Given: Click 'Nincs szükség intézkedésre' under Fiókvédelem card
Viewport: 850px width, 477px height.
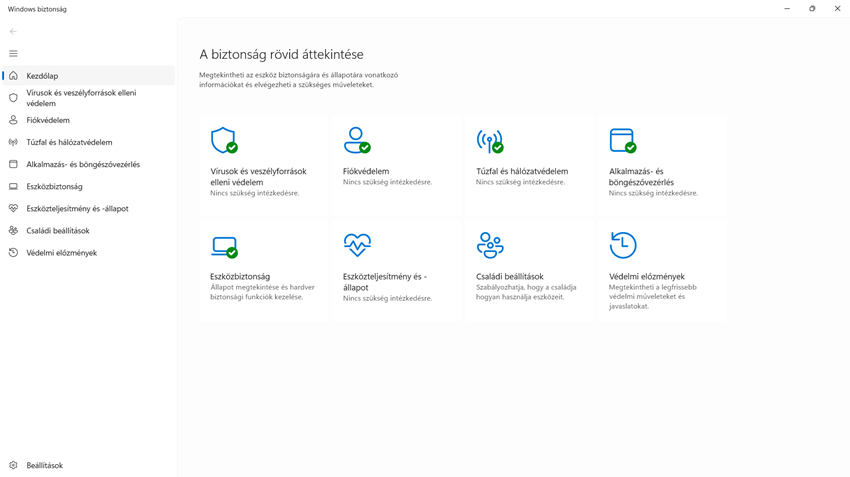Looking at the screenshot, I should [x=388, y=182].
